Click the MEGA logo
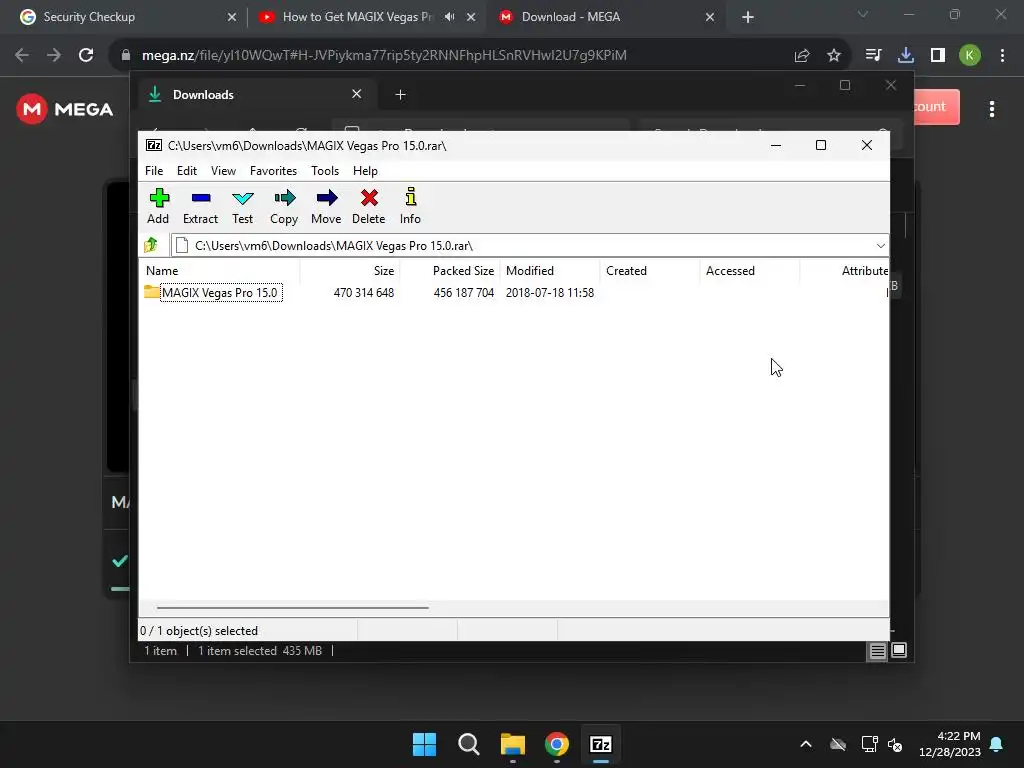The width and height of the screenshot is (1024, 768). [x=65, y=108]
